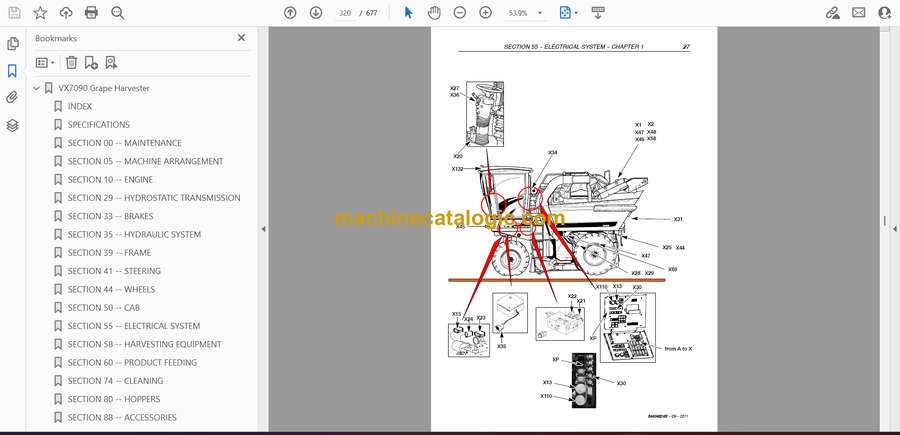Open the layers panel
The height and width of the screenshot is (435, 900).
(x=12, y=125)
